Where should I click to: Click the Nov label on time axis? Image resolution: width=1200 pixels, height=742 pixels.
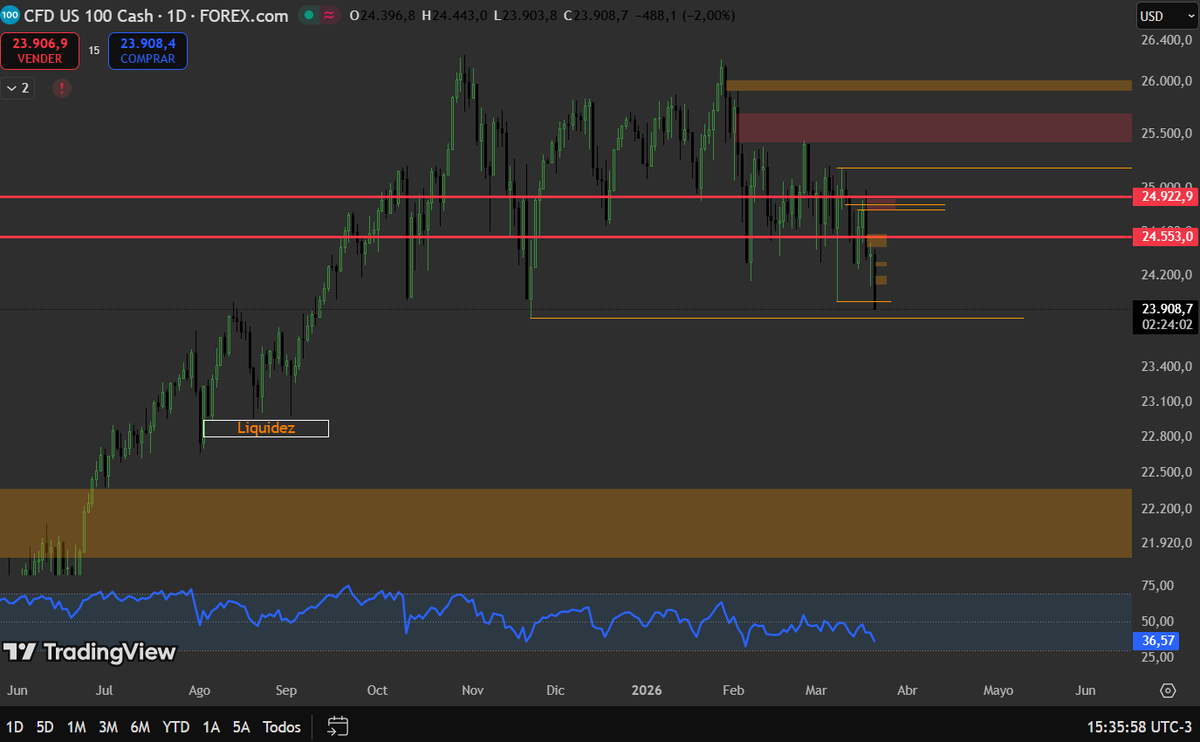473,690
